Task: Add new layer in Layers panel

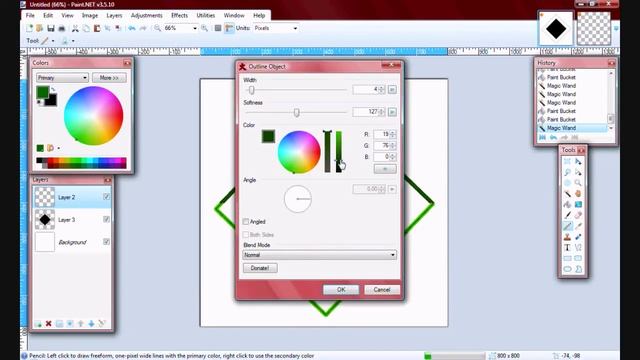Action: [x=38, y=324]
